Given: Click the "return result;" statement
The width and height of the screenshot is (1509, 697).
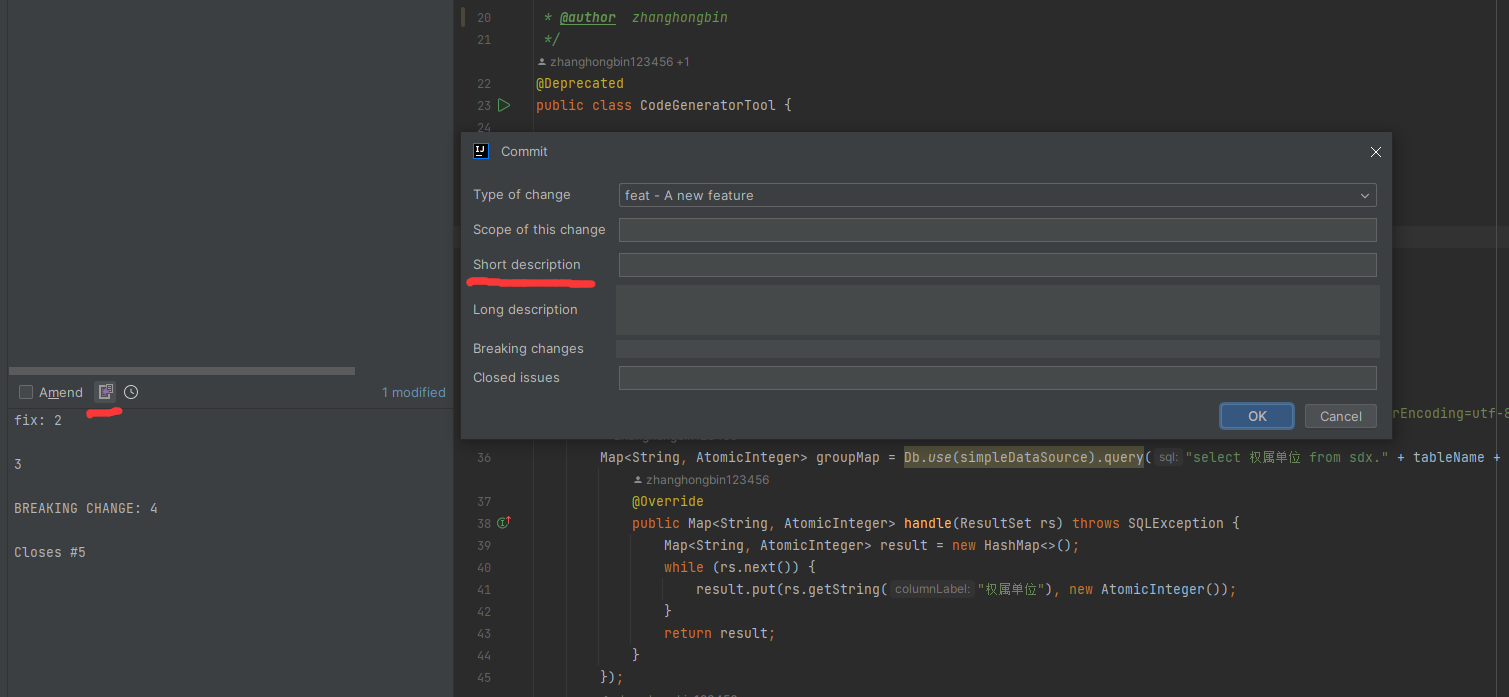Looking at the screenshot, I should click(720, 633).
